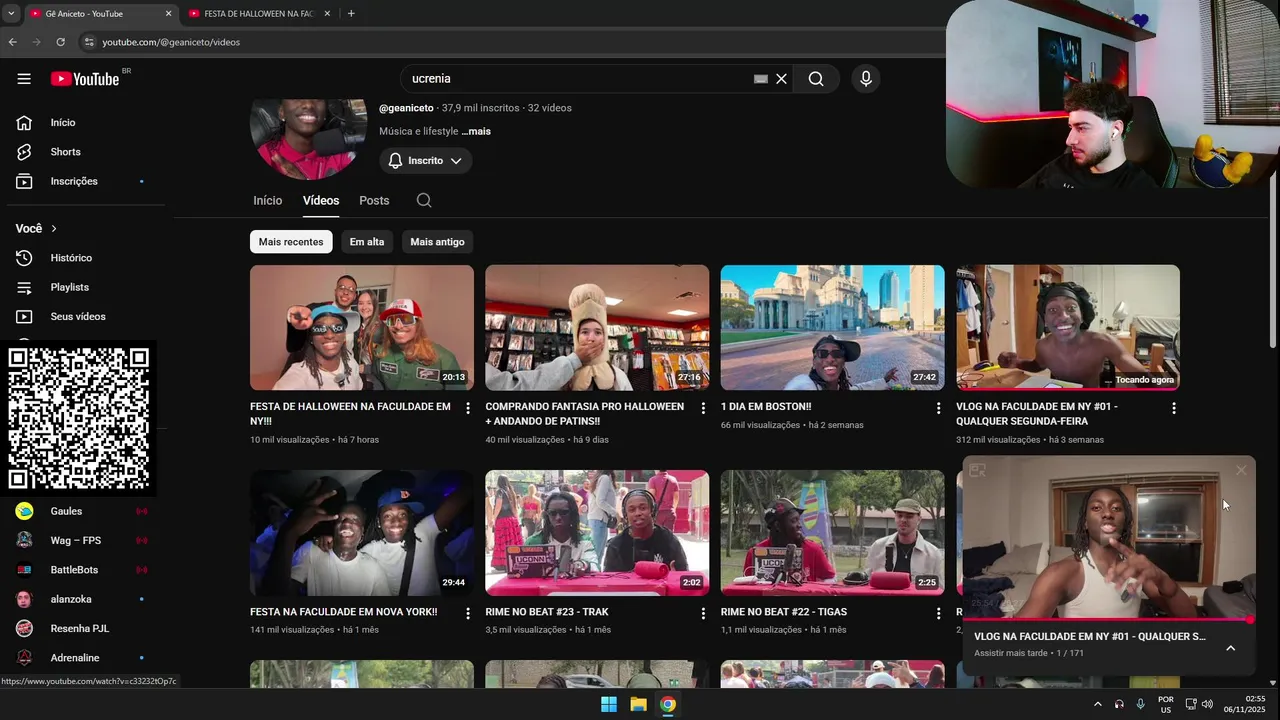1280x720 pixels.
Task: Expand channel description with ...mais
Action: coord(476,131)
